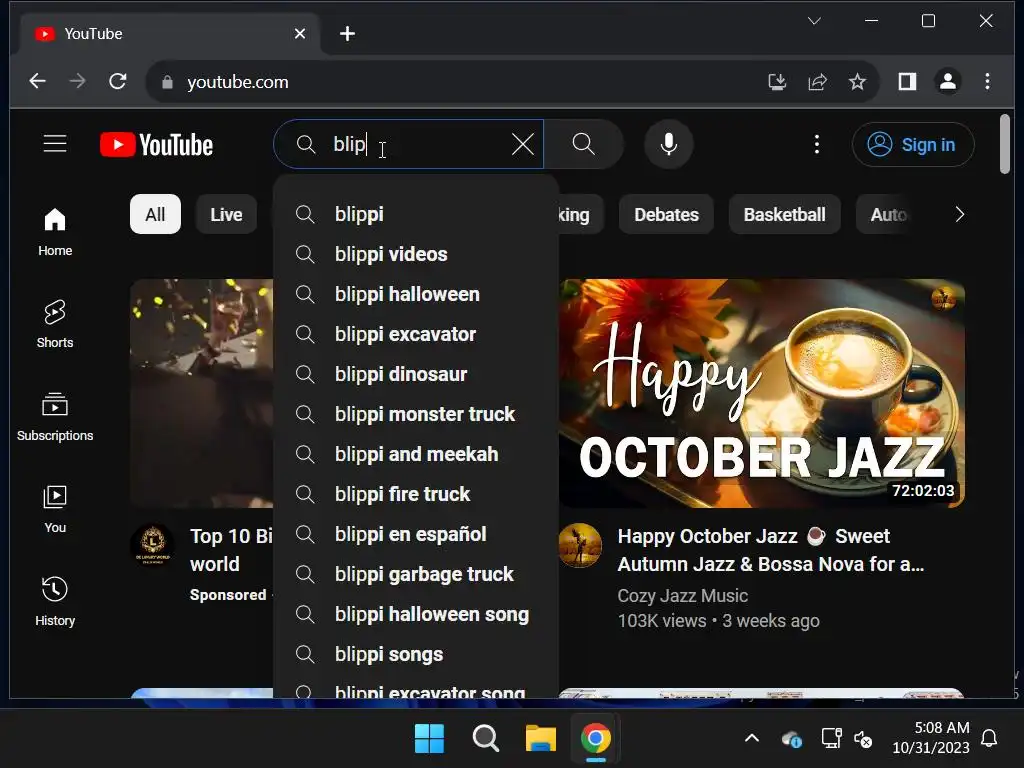The height and width of the screenshot is (768, 1024).
Task: Click the magnifier search submit button
Action: pos(583,144)
